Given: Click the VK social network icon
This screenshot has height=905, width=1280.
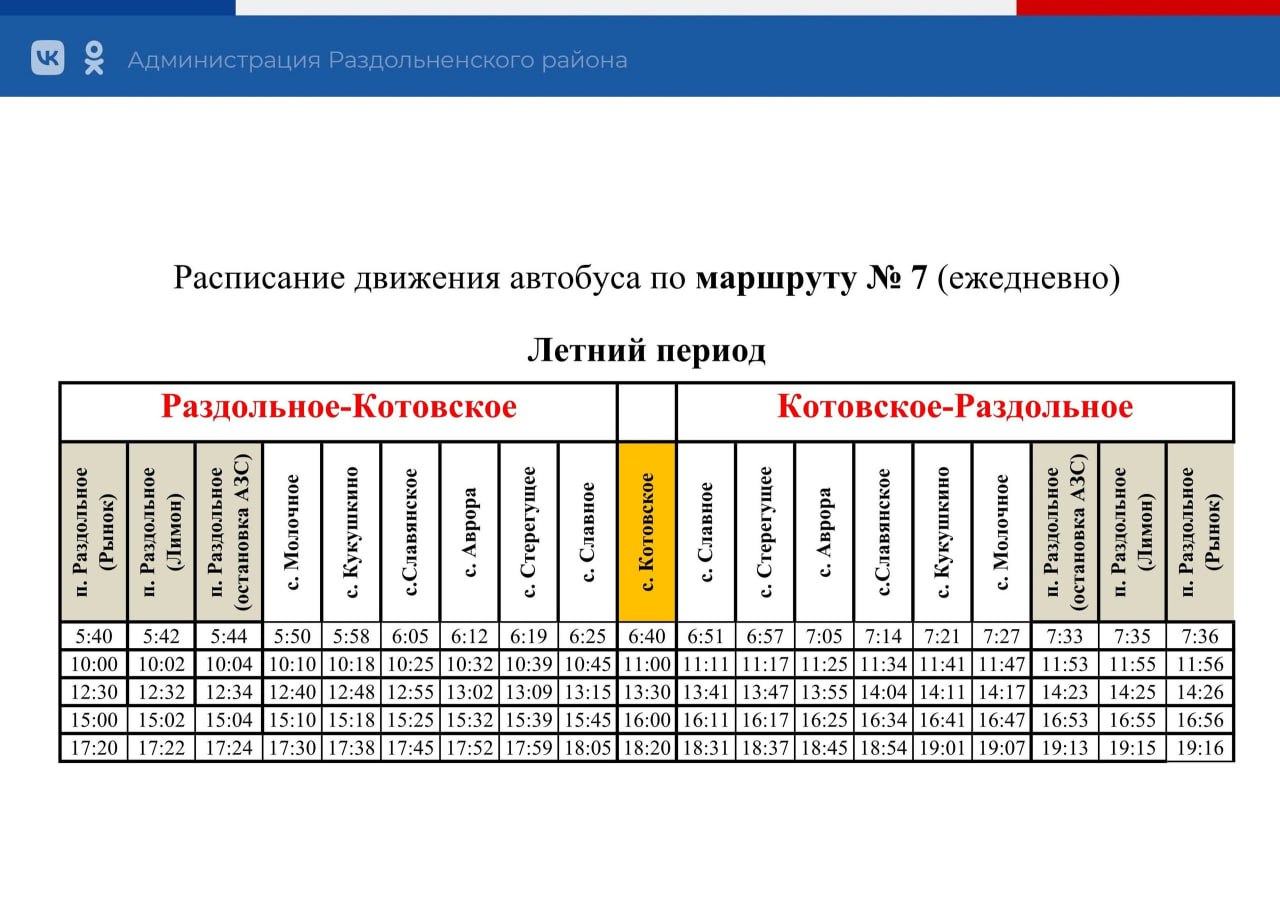Looking at the screenshot, I should (x=48, y=58).
